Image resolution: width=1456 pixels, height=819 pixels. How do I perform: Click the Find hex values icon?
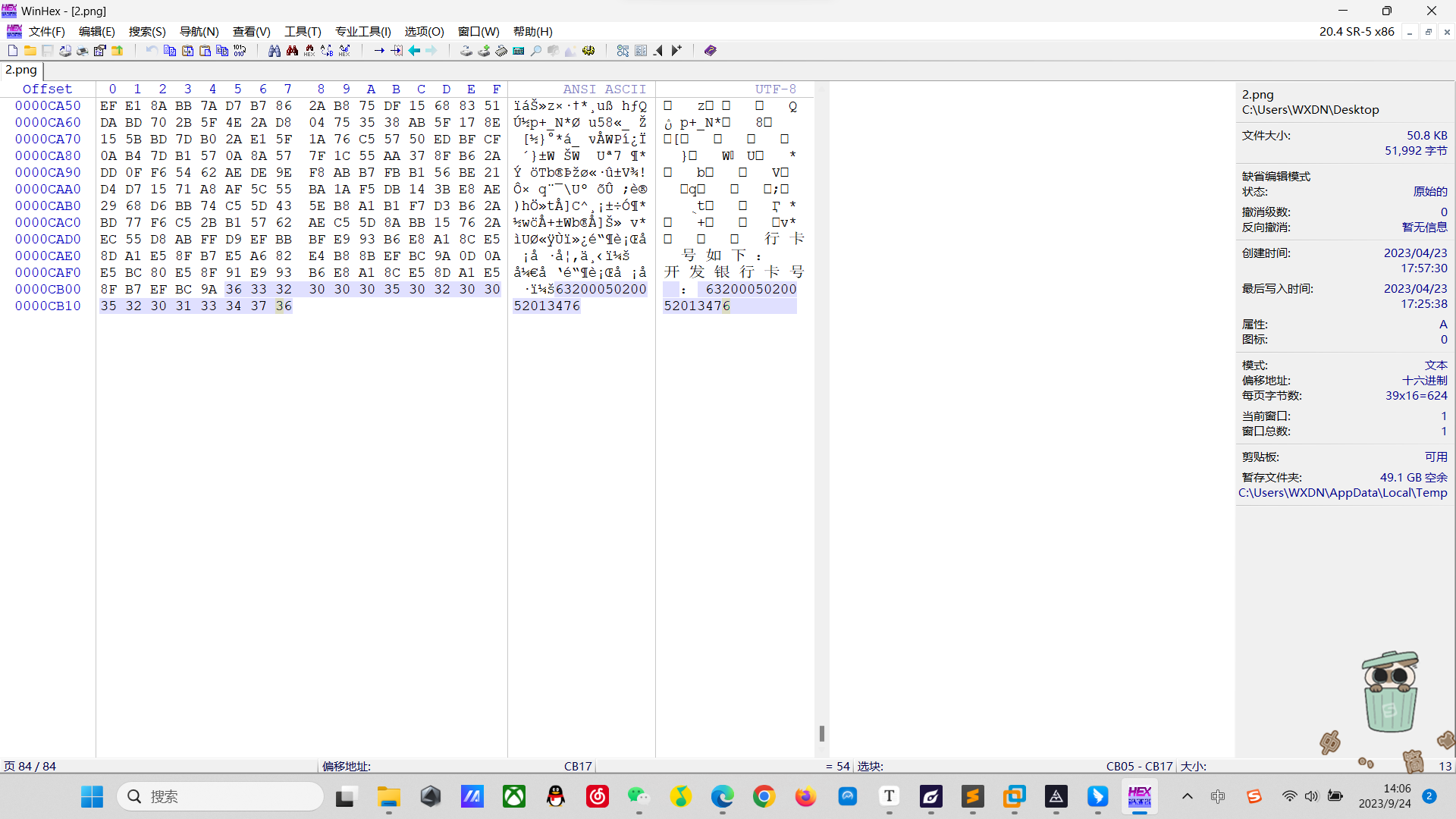(x=309, y=51)
